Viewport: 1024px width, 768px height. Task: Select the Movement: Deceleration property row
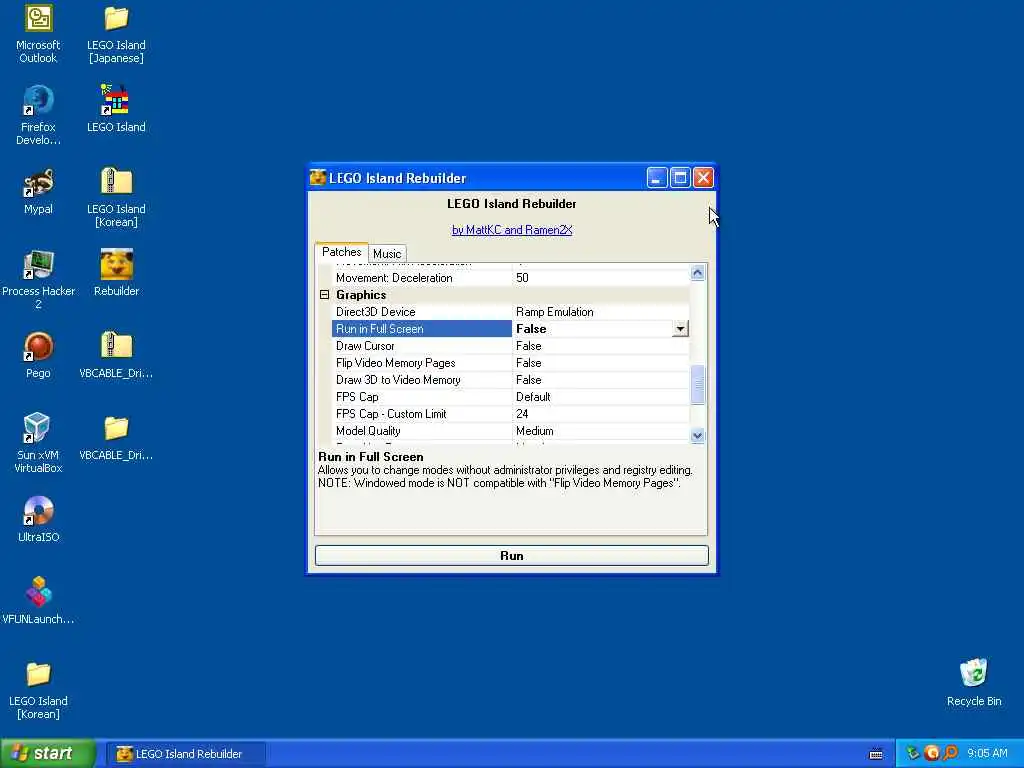tap(510, 278)
